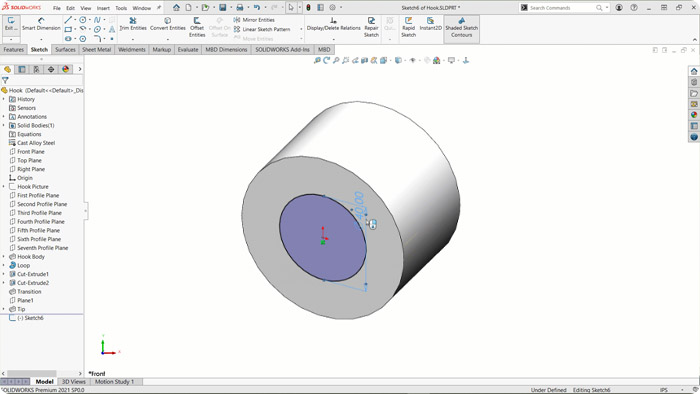Expand the Loop feature
Viewport: 700px width, 394px height.
coord(4,265)
